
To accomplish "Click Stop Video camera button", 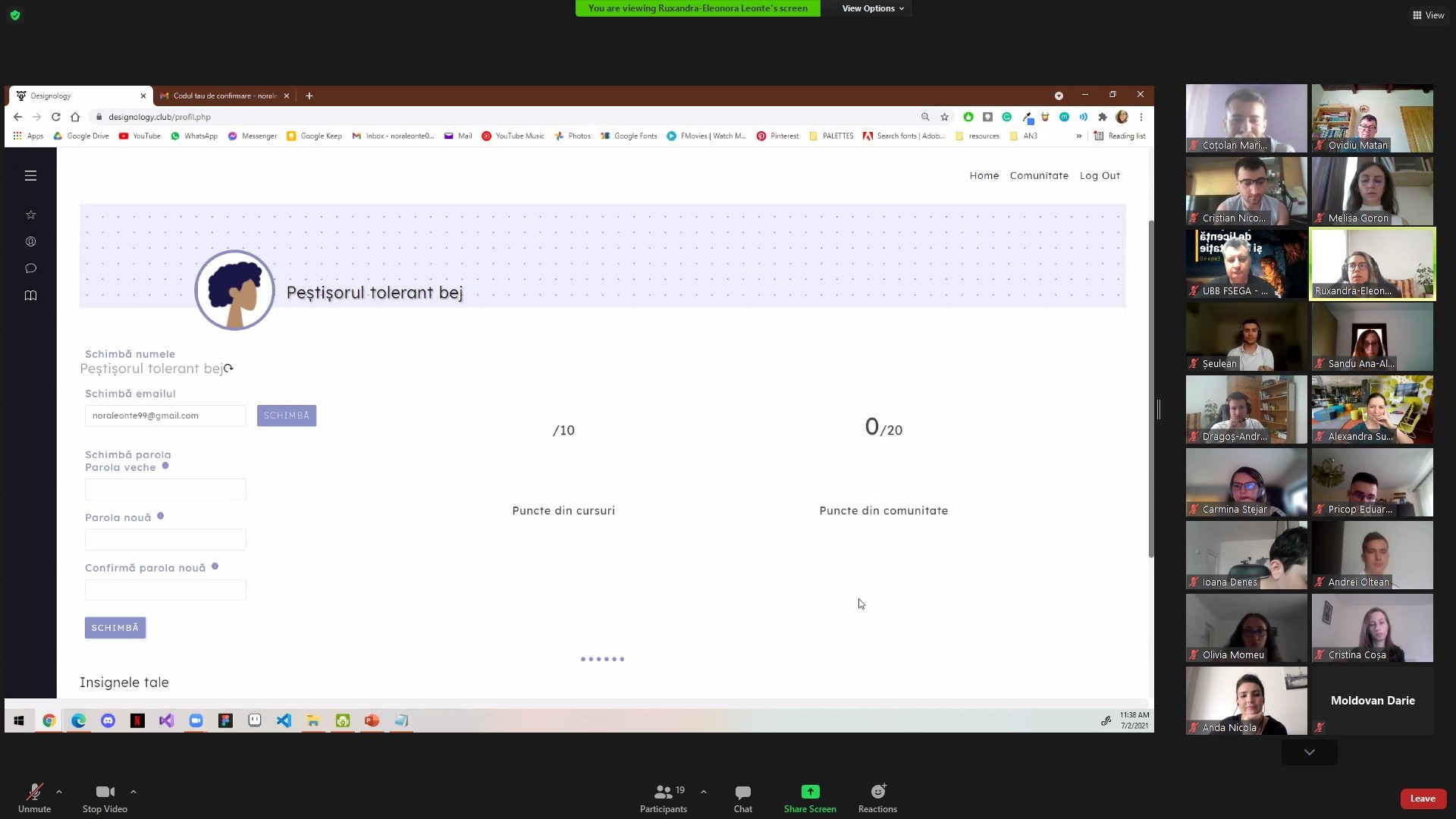I will [105, 792].
